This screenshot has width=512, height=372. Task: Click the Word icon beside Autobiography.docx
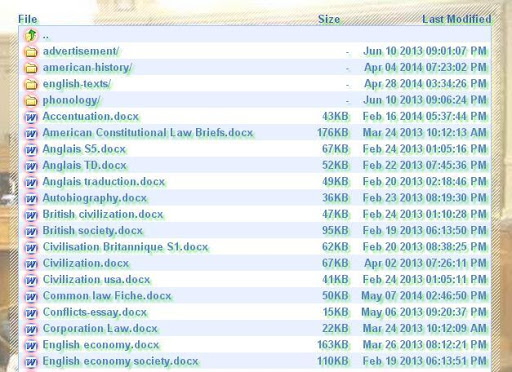tap(31, 198)
